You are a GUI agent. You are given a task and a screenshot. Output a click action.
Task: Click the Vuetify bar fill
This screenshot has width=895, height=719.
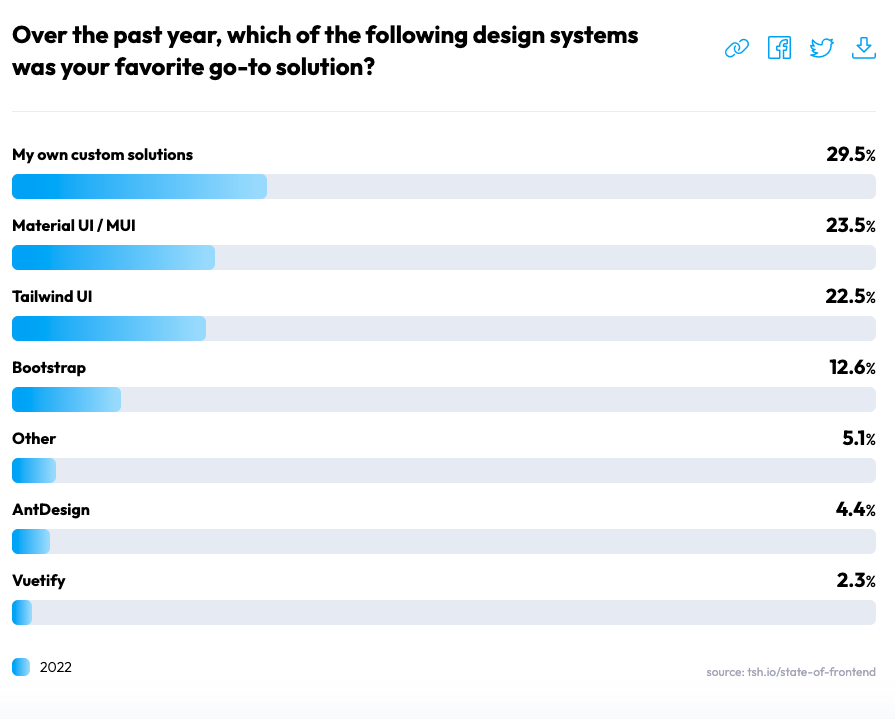coord(22,612)
